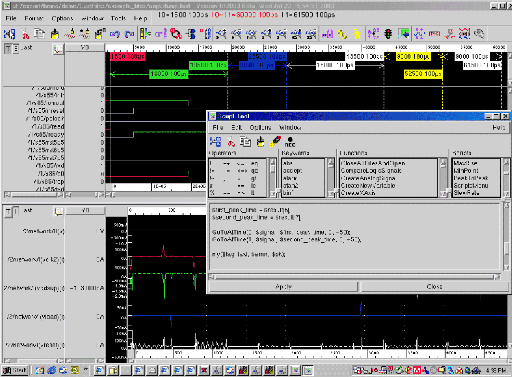Open the File menu in Script Tool window
The image size is (512, 377).
[x=218, y=127]
